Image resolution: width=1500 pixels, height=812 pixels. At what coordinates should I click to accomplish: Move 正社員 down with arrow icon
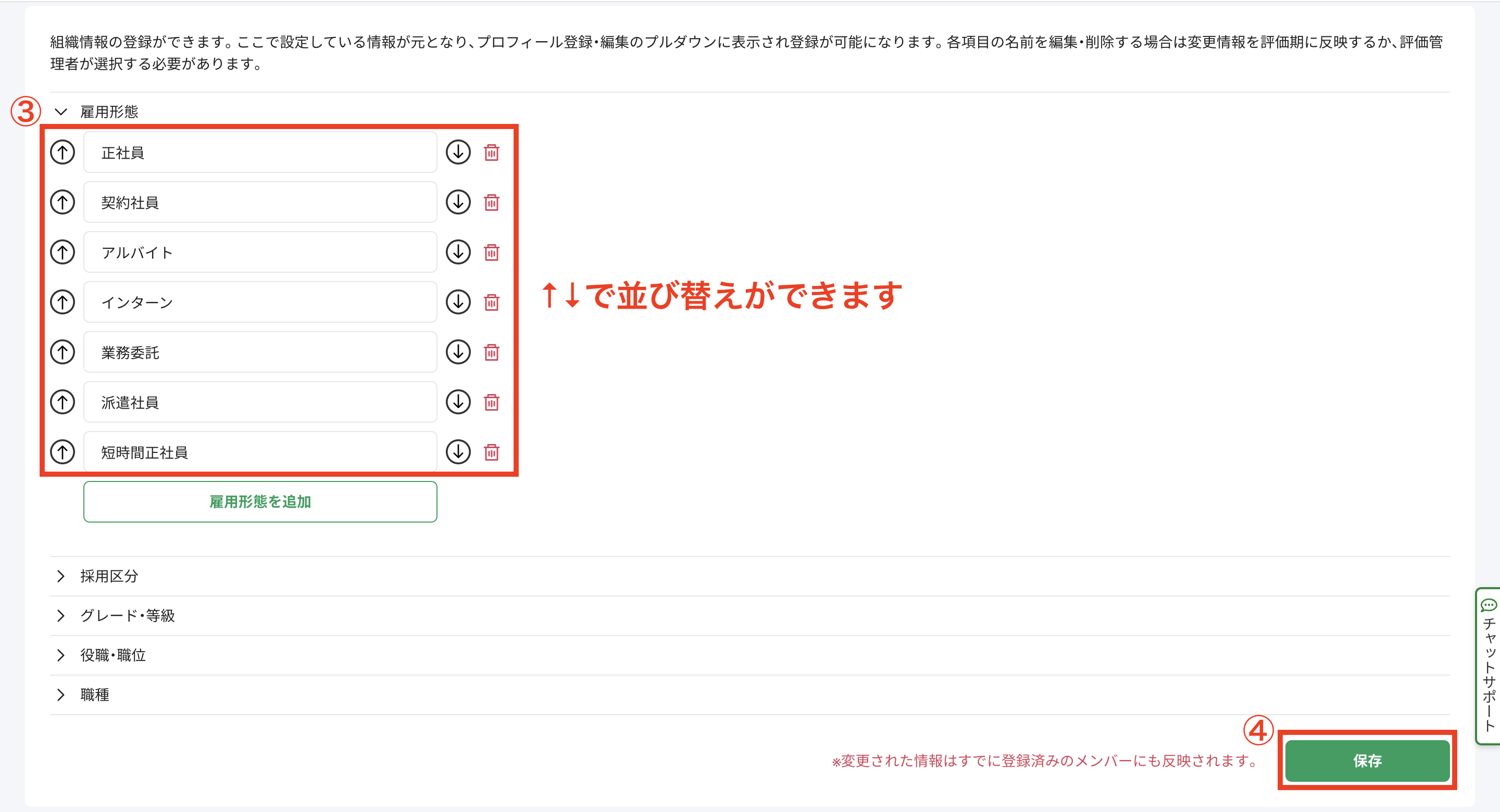(x=458, y=152)
